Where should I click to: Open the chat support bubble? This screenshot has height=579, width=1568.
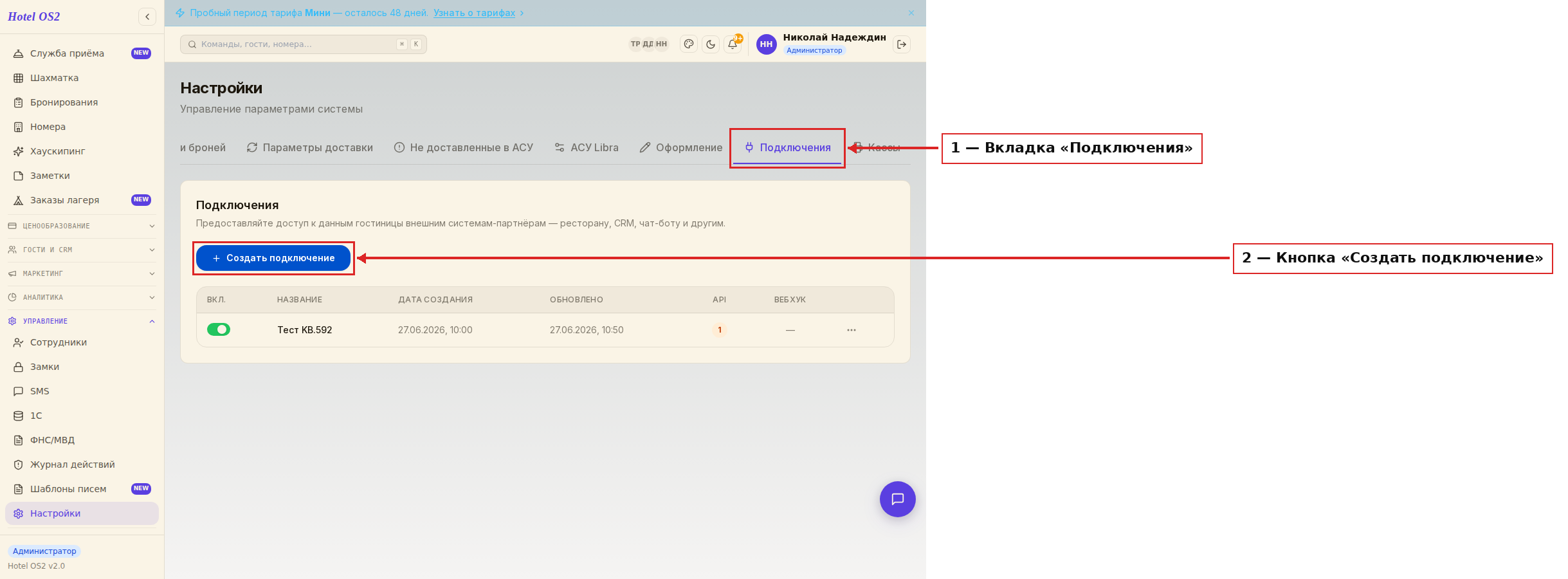[x=898, y=499]
